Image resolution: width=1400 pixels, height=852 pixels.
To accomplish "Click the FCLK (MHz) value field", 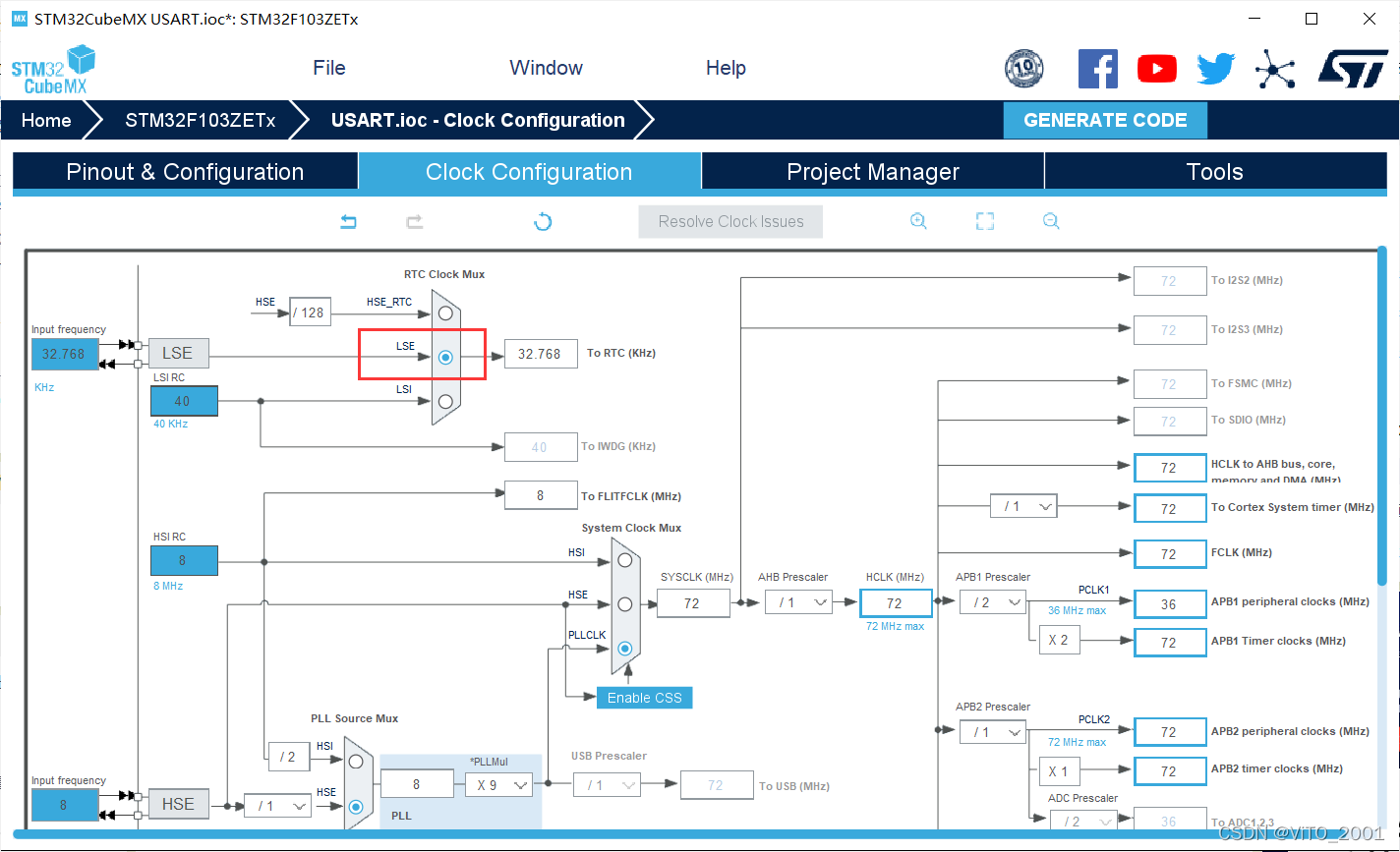I will point(1170,554).
